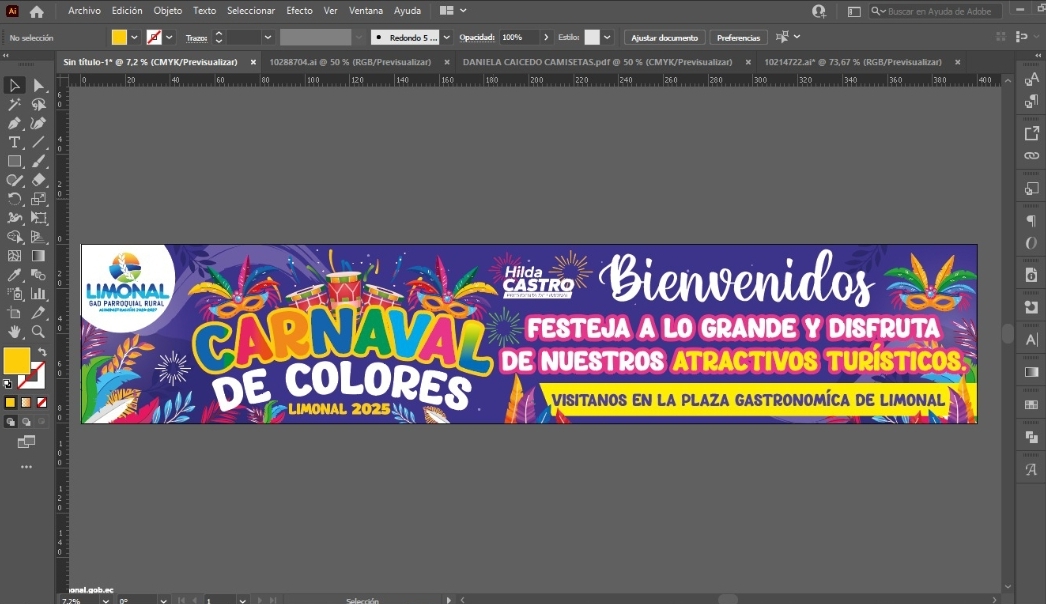The image size is (1046, 604).
Task: Select the Hand tool
Action: (x=15, y=331)
